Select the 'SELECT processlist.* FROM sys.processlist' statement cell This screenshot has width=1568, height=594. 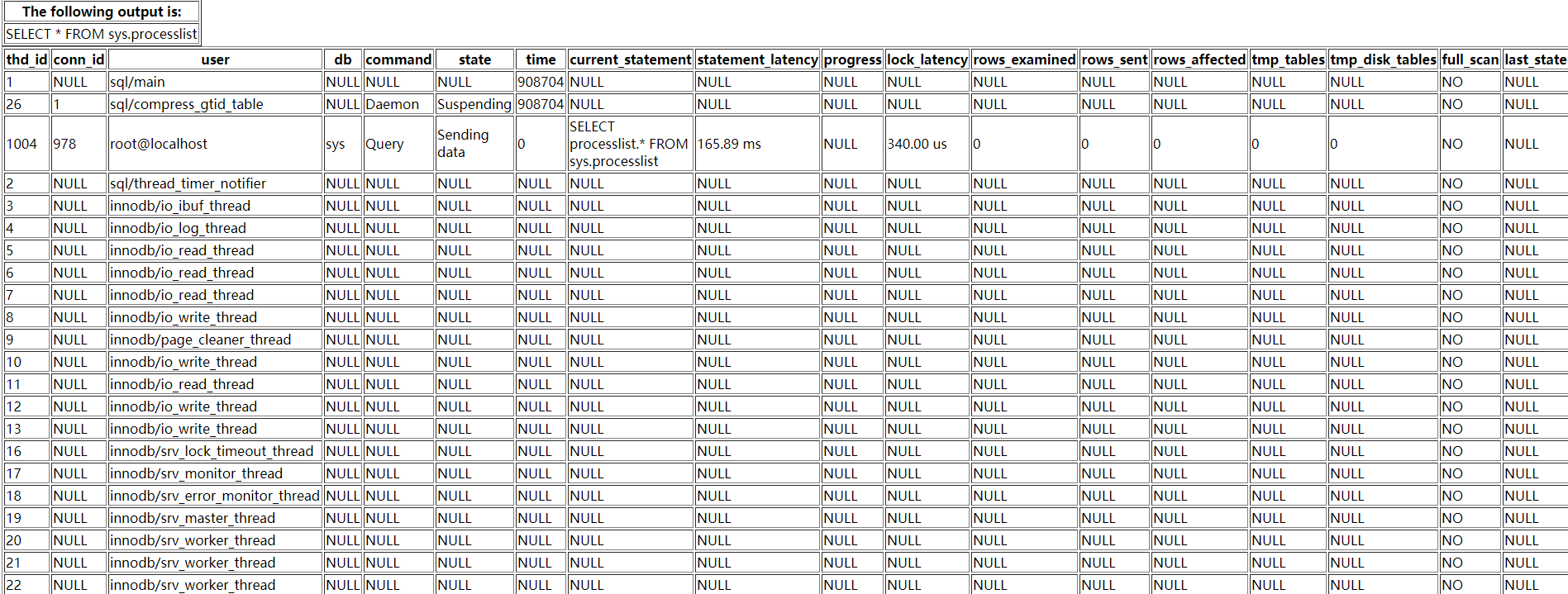click(x=630, y=144)
